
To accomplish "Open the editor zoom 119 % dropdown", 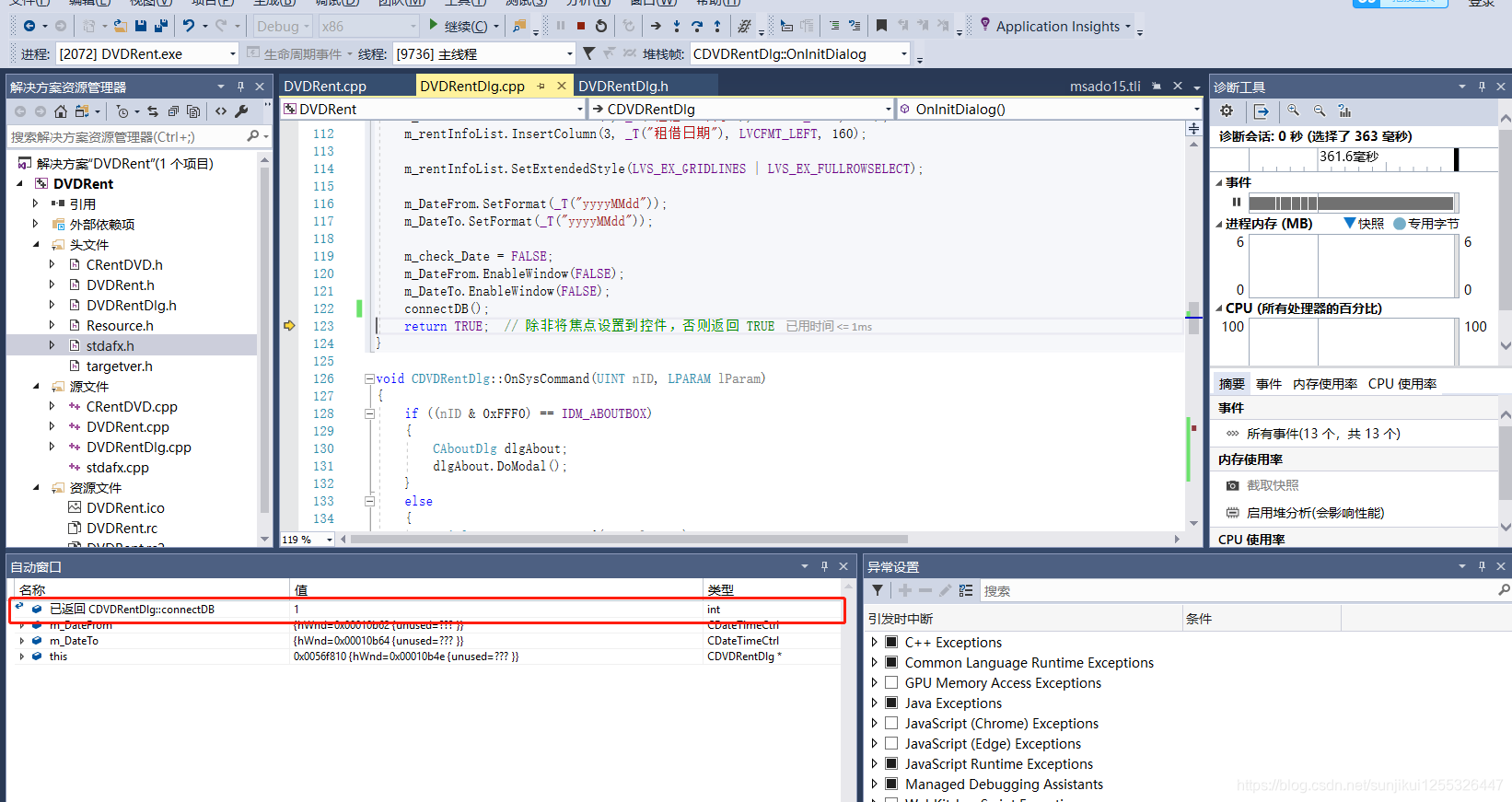I will pyautogui.click(x=308, y=539).
